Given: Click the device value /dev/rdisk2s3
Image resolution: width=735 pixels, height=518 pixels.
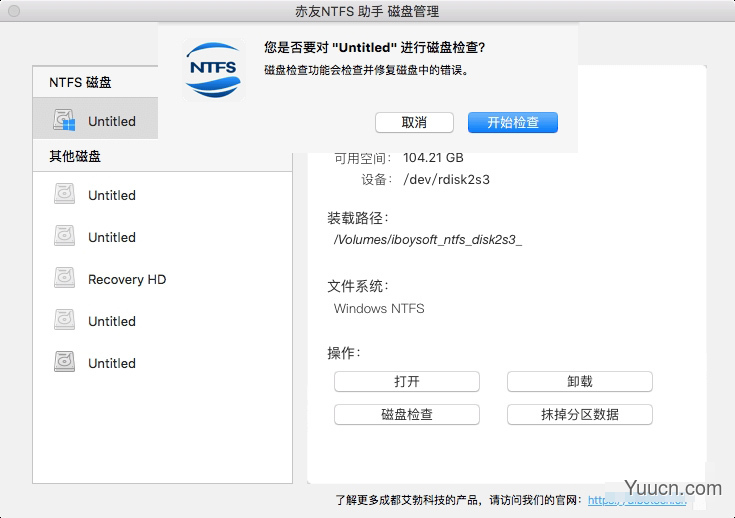Looking at the screenshot, I should click(446, 180).
